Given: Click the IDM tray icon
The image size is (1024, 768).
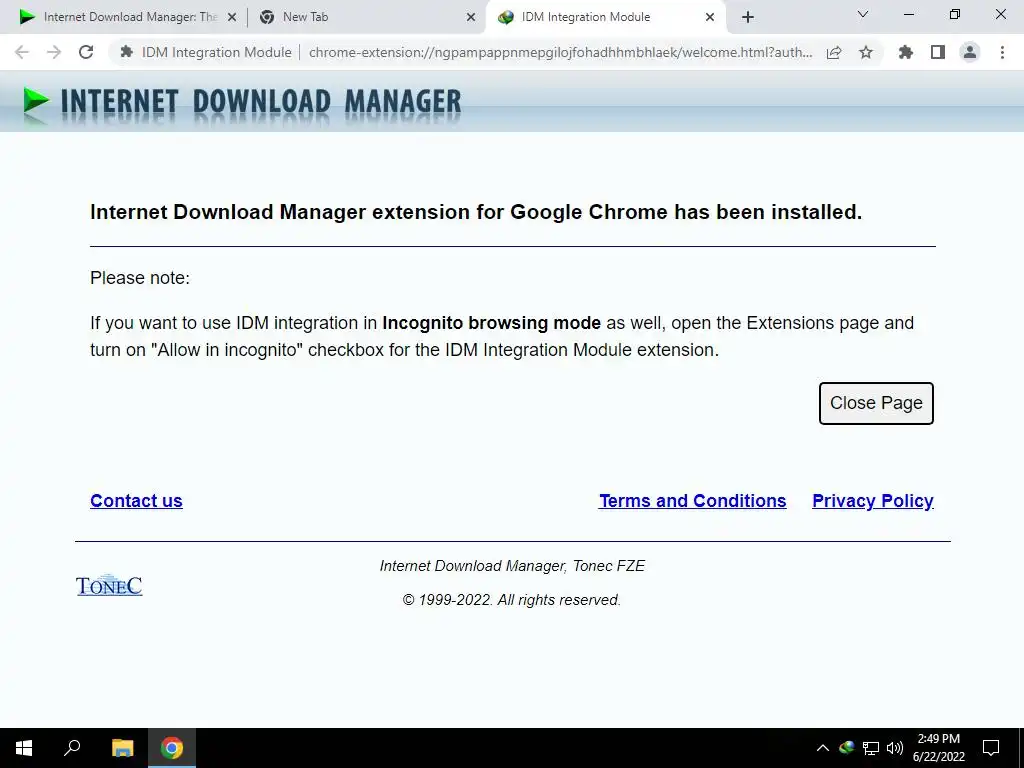Looking at the screenshot, I should pos(847,747).
